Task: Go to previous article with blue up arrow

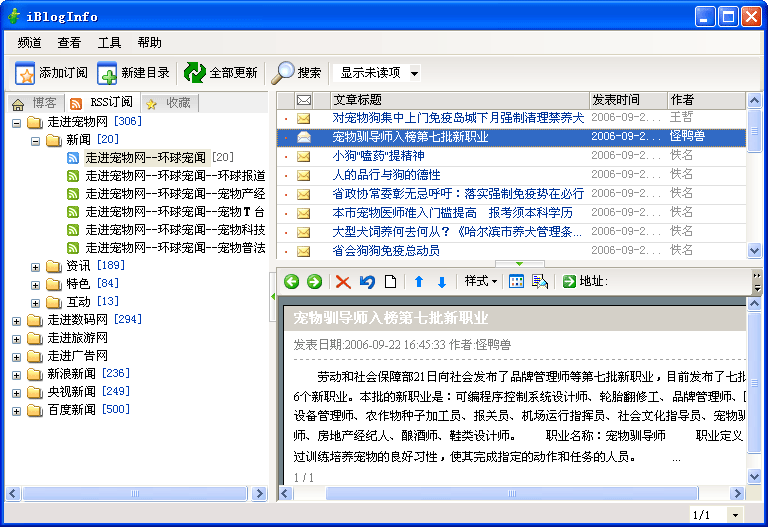Action: point(419,282)
